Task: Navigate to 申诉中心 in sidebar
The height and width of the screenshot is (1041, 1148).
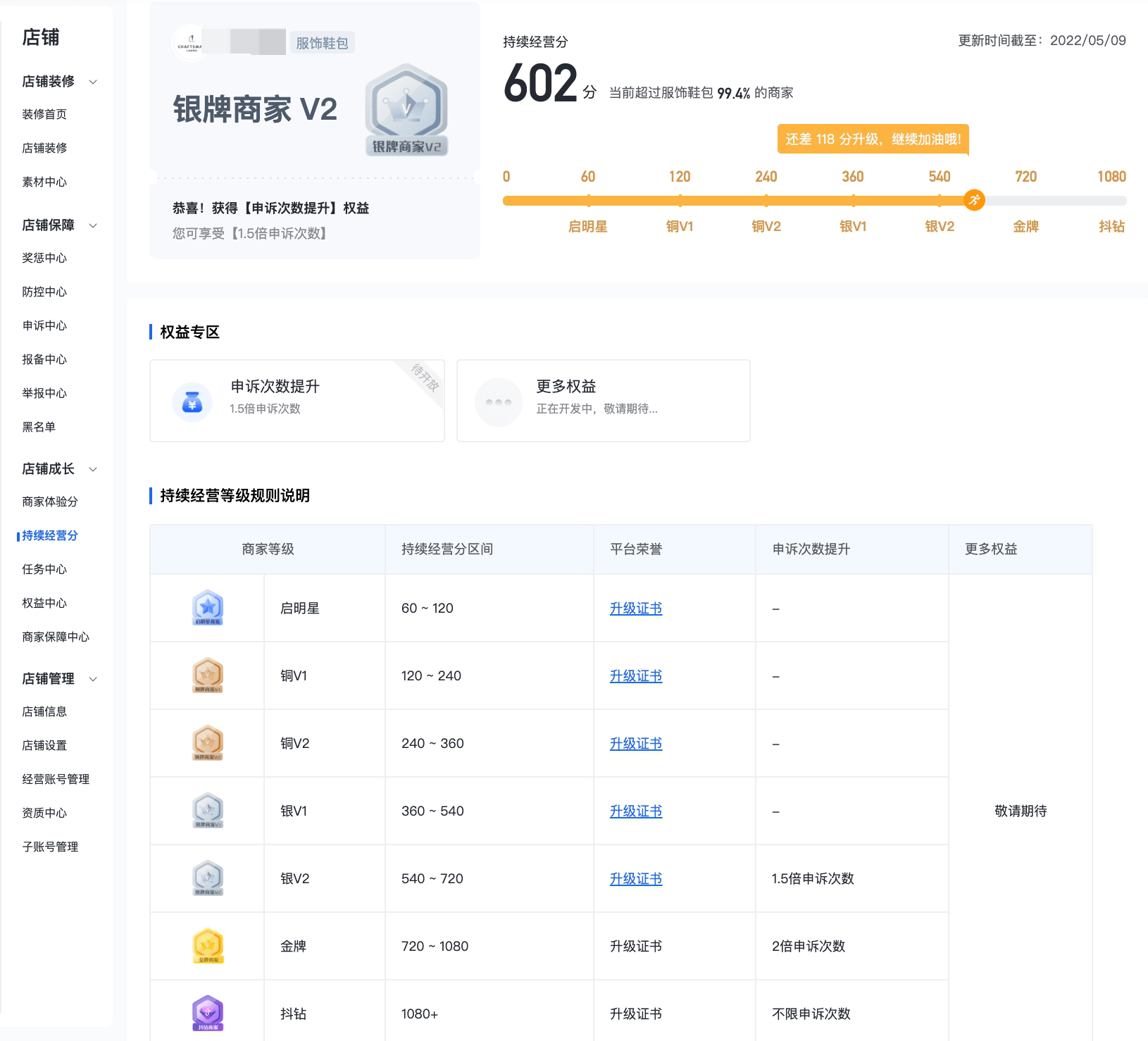Action: [44, 325]
